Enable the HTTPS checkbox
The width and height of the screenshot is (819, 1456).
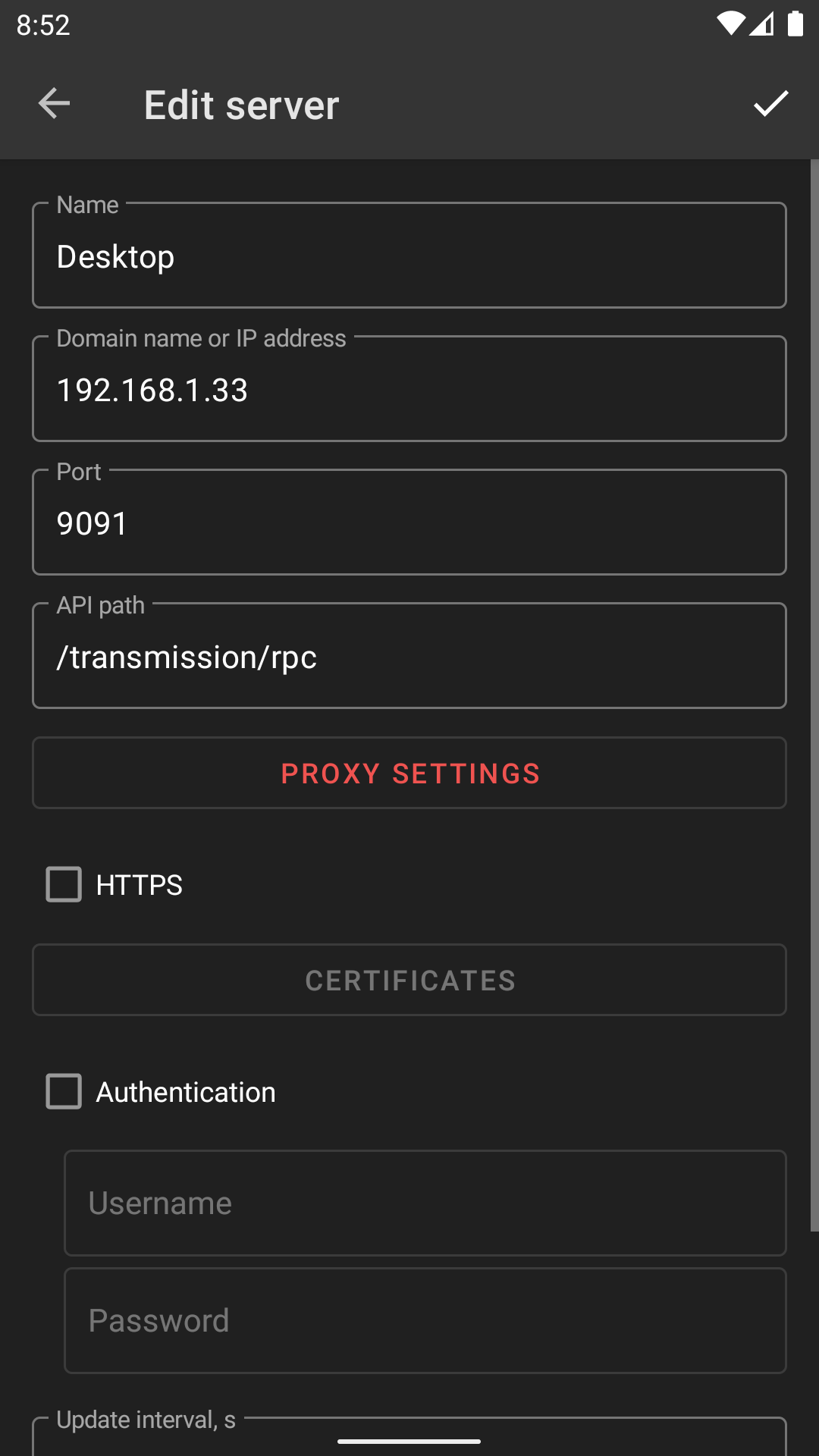coord(64,884)
